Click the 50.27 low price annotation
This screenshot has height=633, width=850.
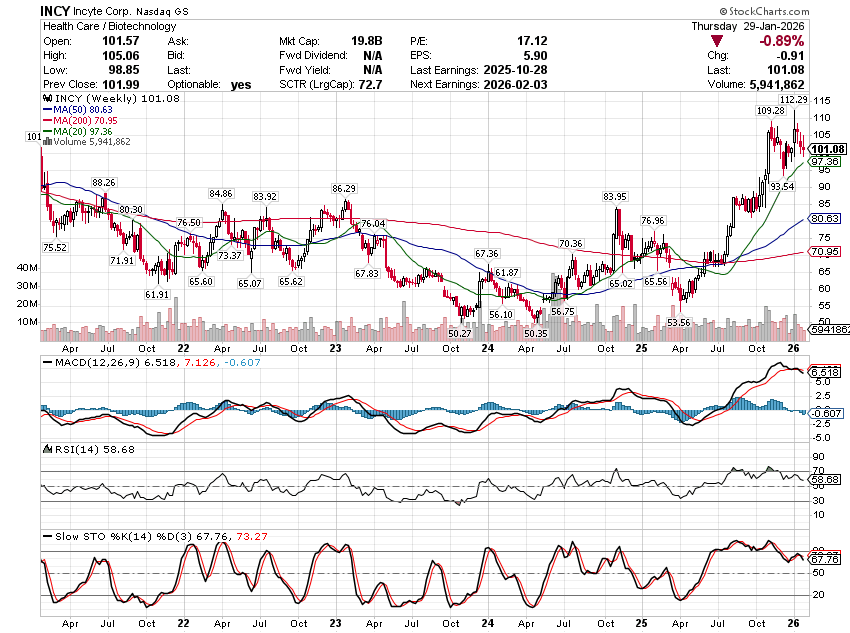(x=460, y=333)
